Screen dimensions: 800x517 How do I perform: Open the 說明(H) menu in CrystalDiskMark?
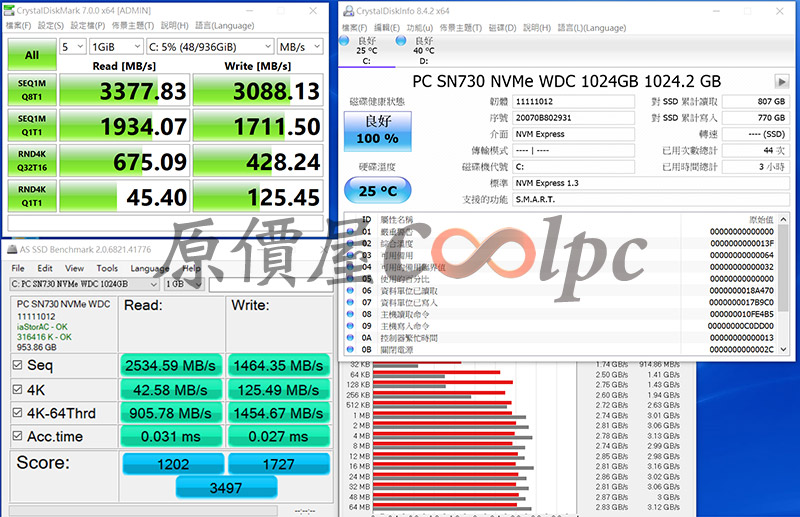(174, 26)
